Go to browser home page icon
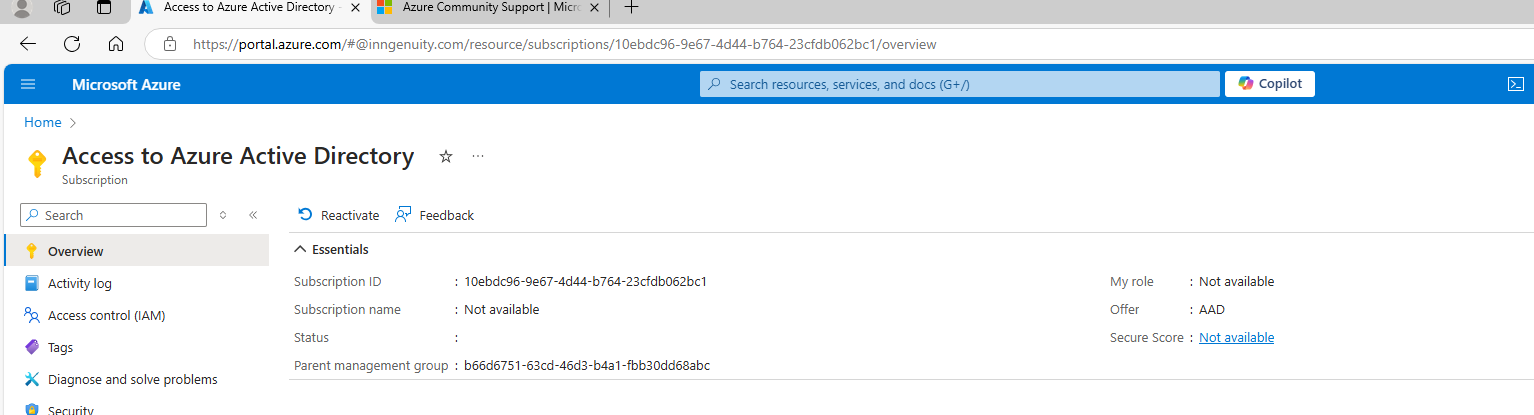This screenshot has width=1534, height=415. pyautogui.click(x=116, y=44)
